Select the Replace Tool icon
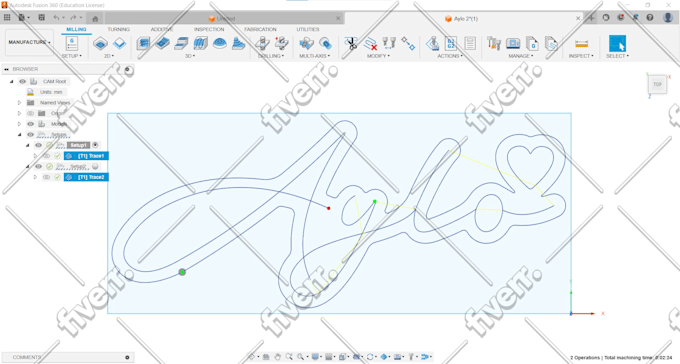Viewport: 680px width, 364px height. 389,43
